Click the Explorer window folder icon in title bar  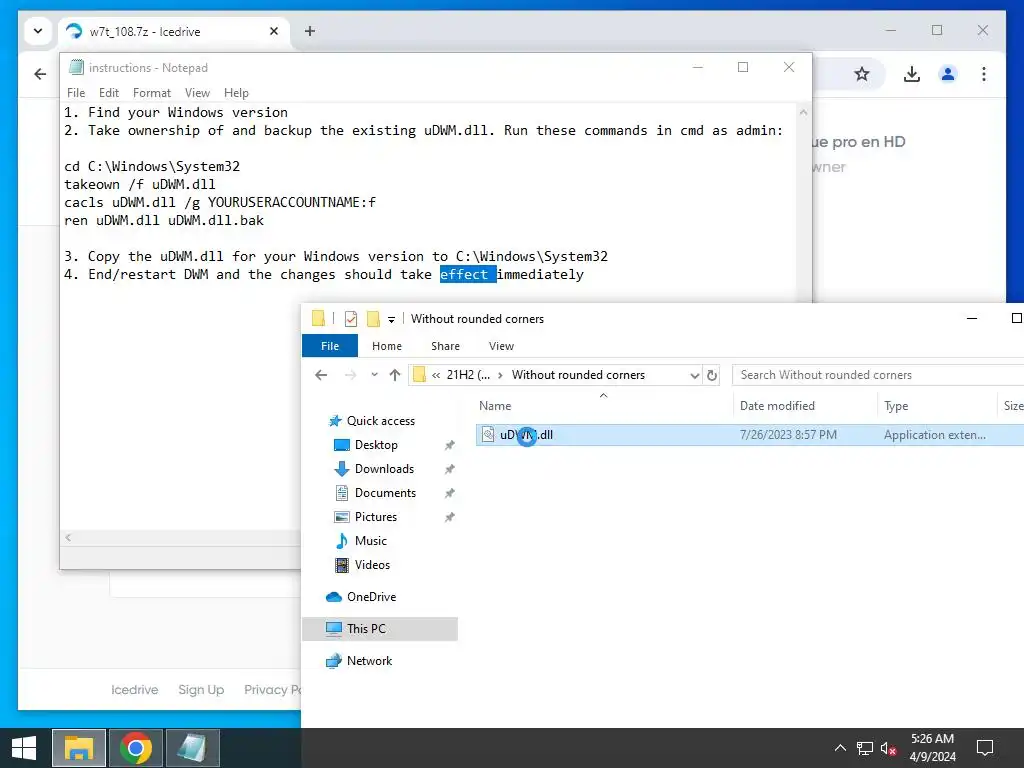click(x=318, y=318)
